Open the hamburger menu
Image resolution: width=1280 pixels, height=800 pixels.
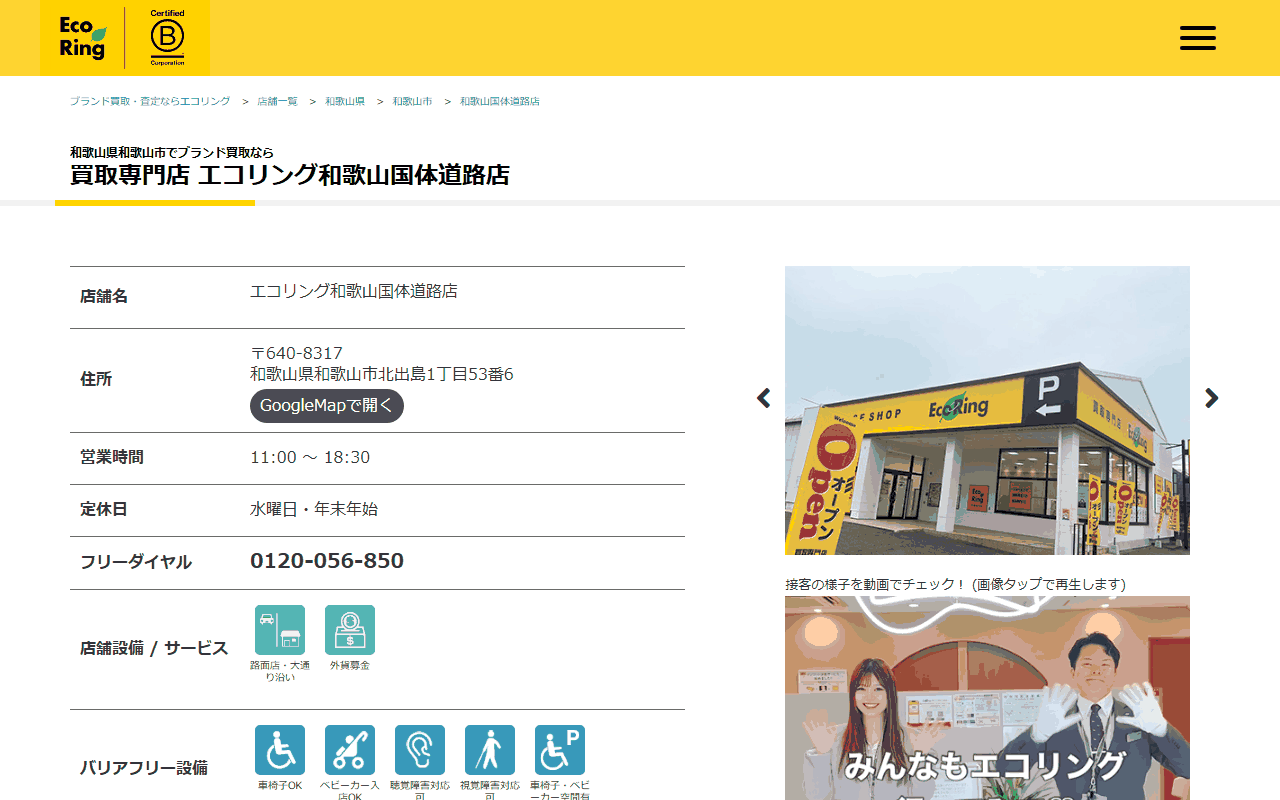pyautogui.click(x=1197, y=38)
